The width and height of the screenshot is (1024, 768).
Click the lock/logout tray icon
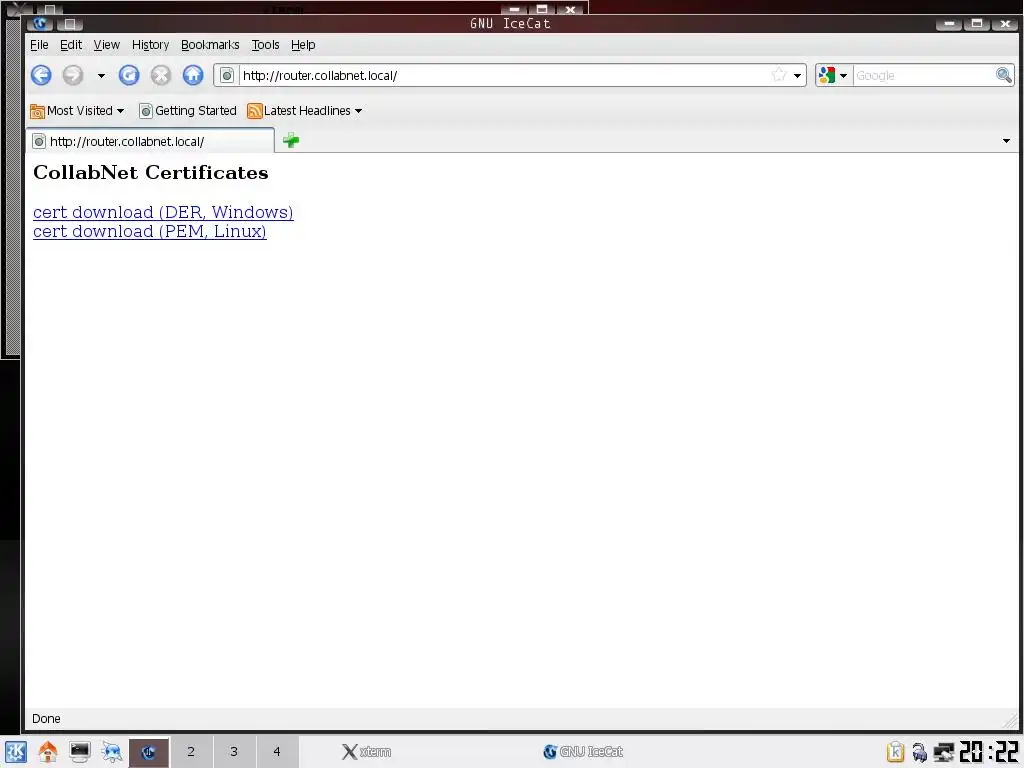920,752
